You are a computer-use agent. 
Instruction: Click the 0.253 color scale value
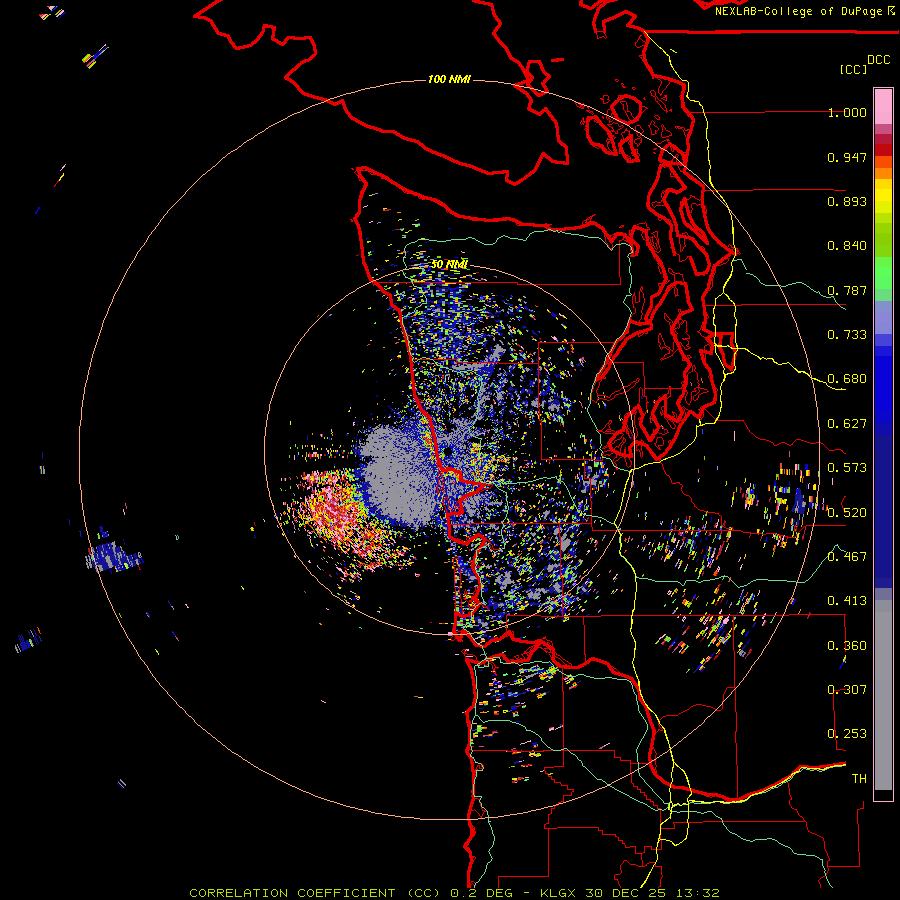(x=847, y=734)
